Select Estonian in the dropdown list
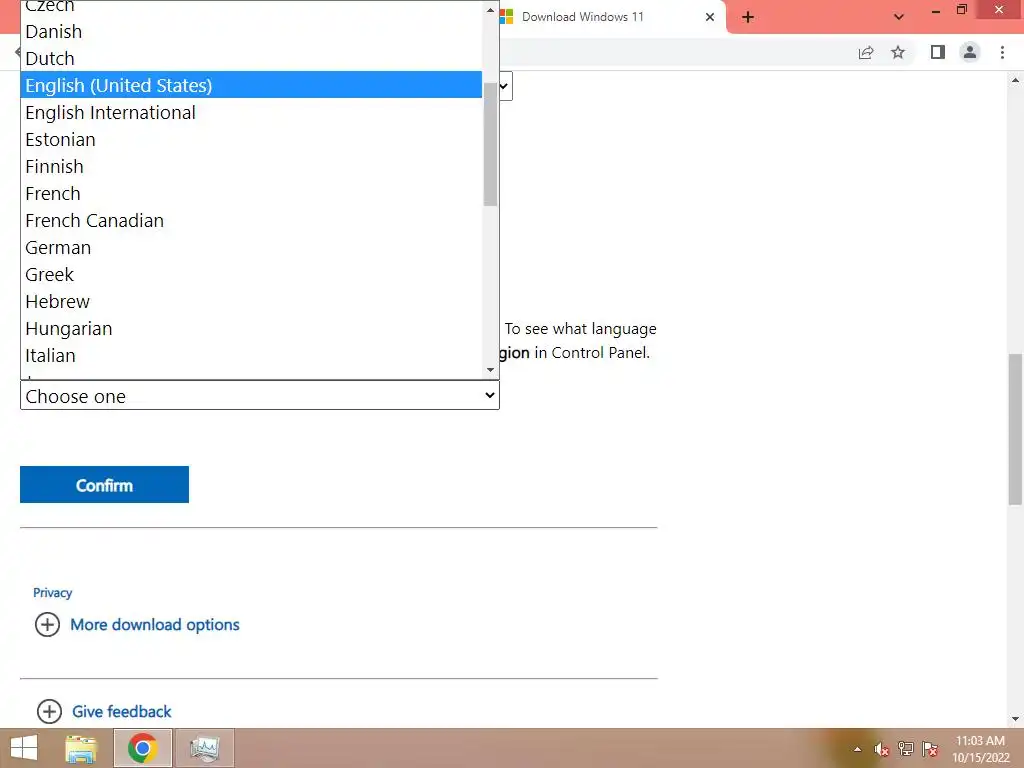This screenshot has height=768, width=1024. click(x=251, y=139)
